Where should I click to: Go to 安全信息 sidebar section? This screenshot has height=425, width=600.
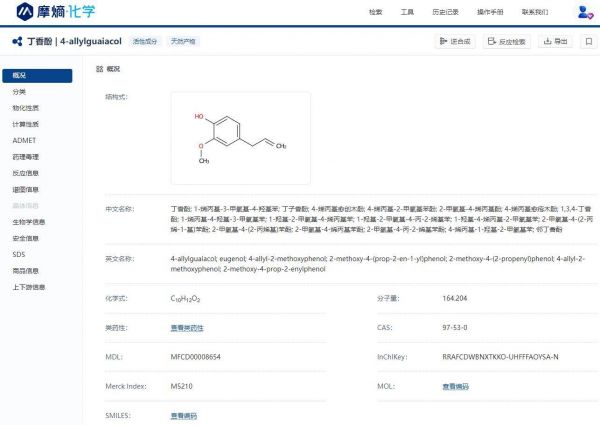[26, 238]
